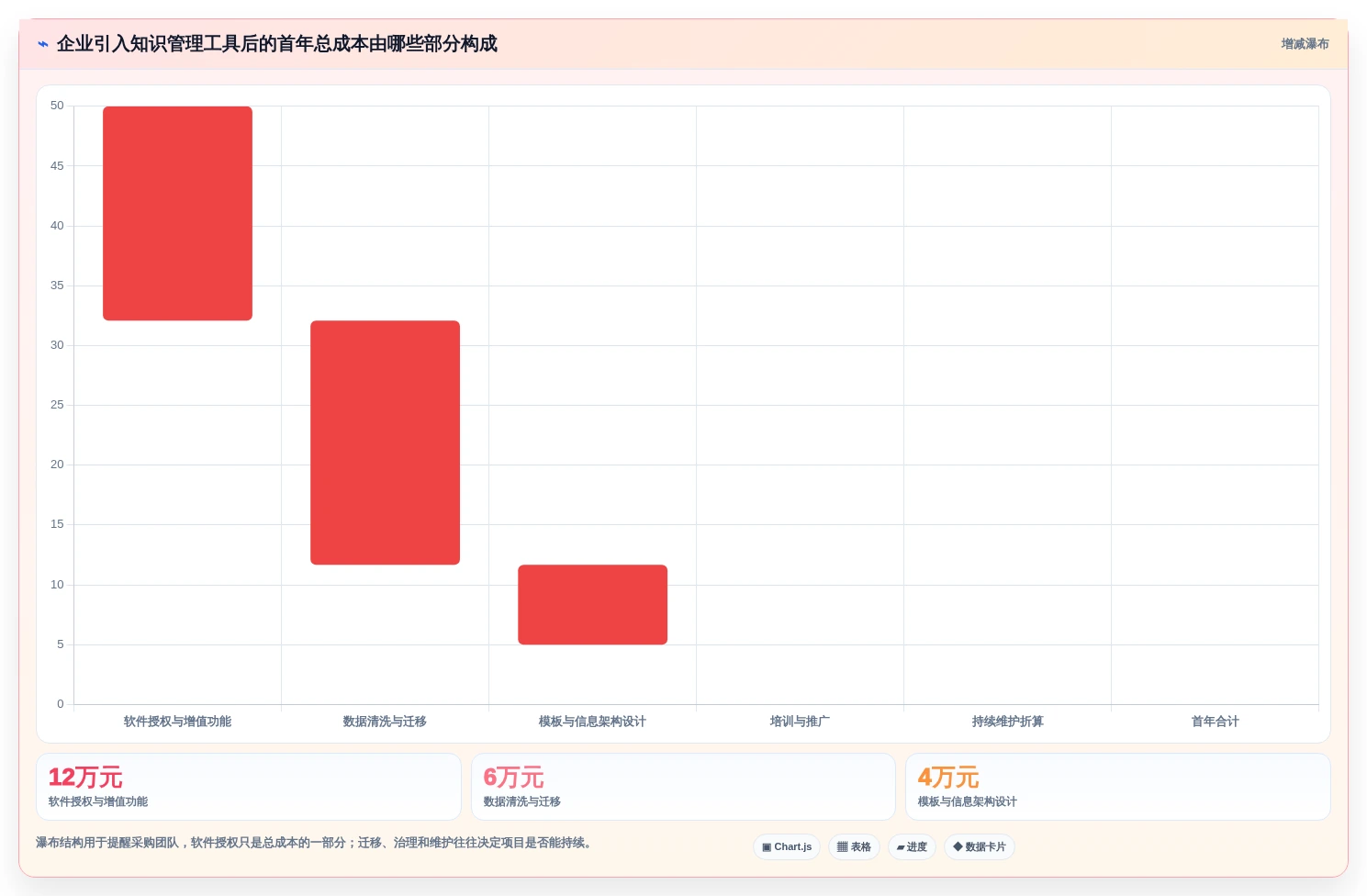The height and width of the screenshot is (896, 1367).
Task: Open the 4万元 模板与信息架构设计 card
Action: [1117, 787]
